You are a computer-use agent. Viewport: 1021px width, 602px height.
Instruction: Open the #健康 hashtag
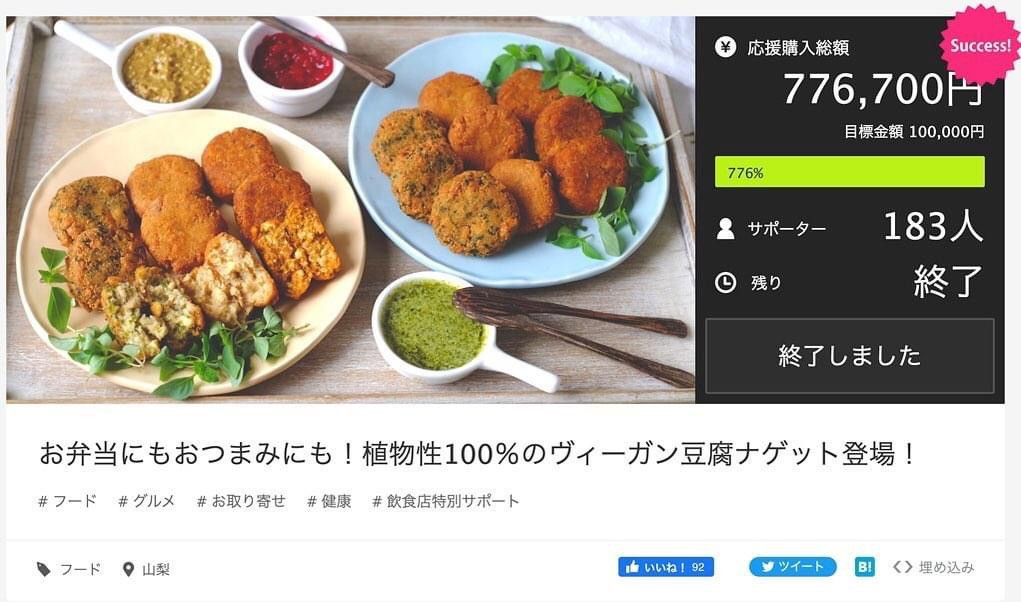coord(329,501)
